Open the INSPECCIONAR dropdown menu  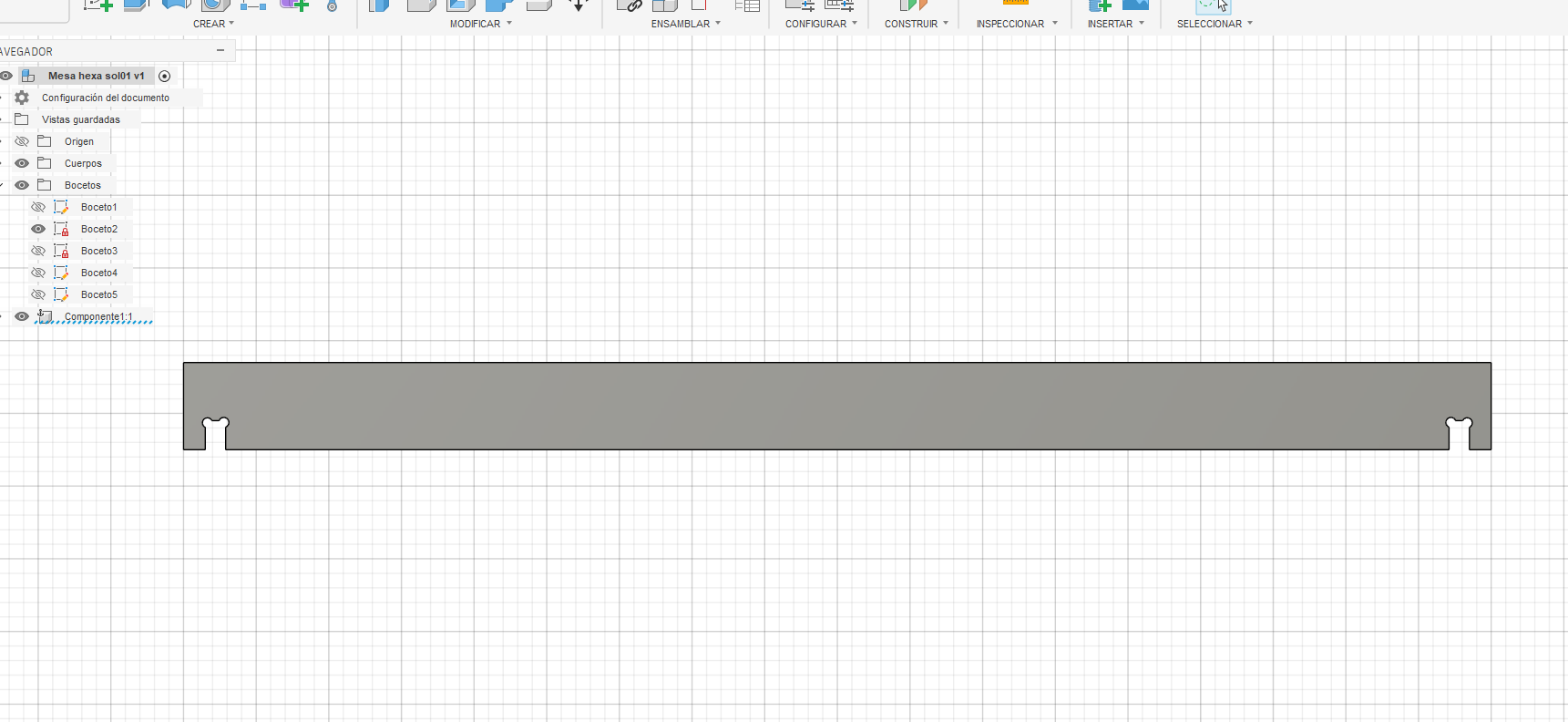[x=1018, y=24]
